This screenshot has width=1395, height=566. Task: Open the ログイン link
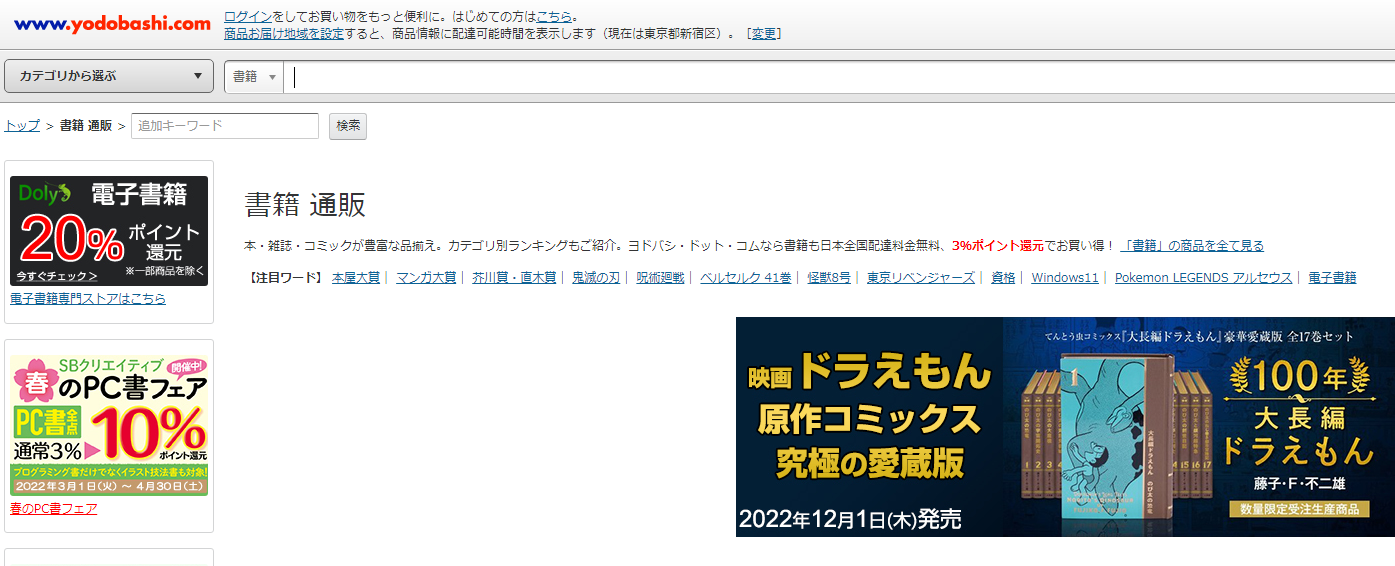247,17
